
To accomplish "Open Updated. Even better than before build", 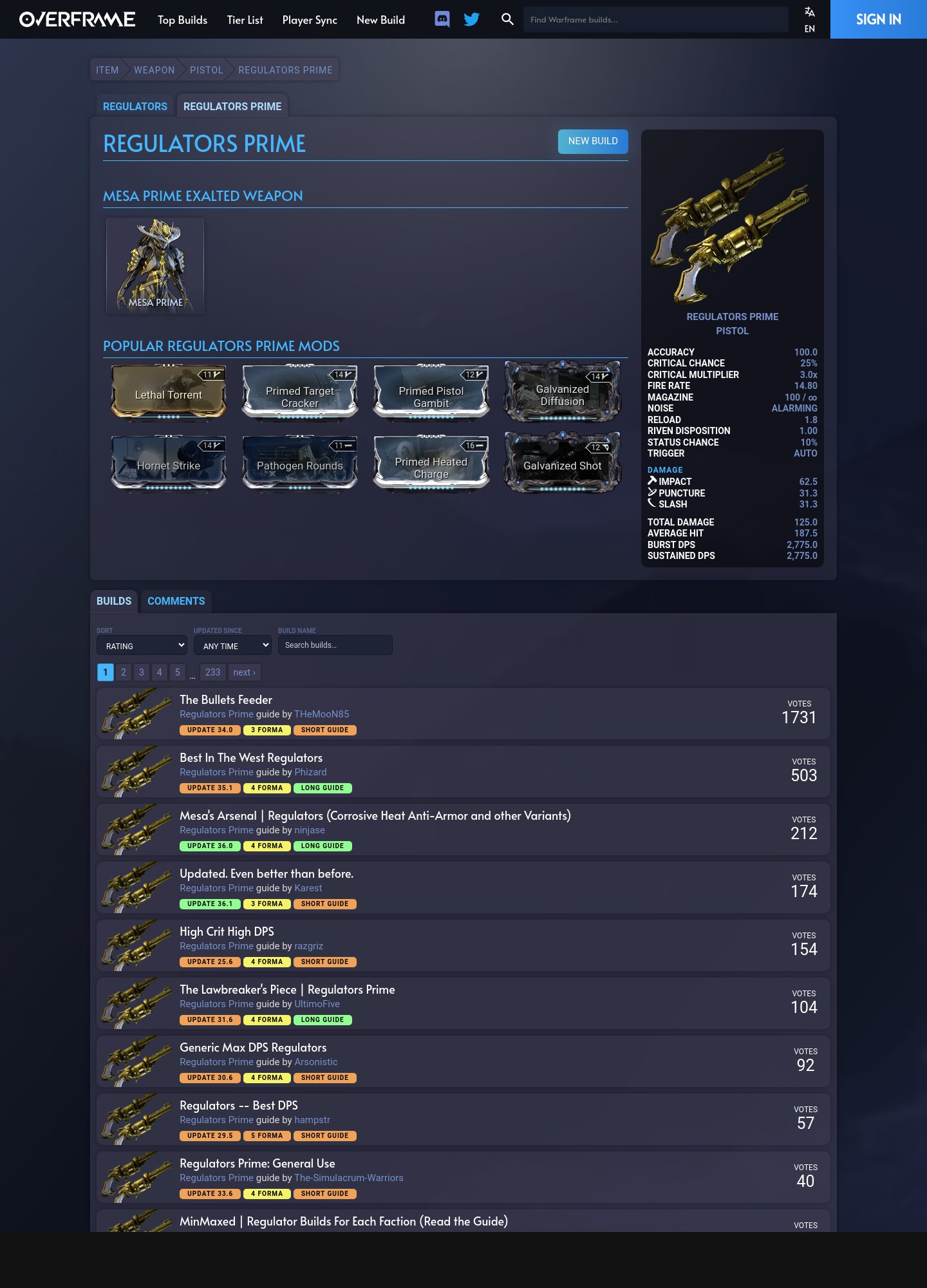I will coord(267,873).
